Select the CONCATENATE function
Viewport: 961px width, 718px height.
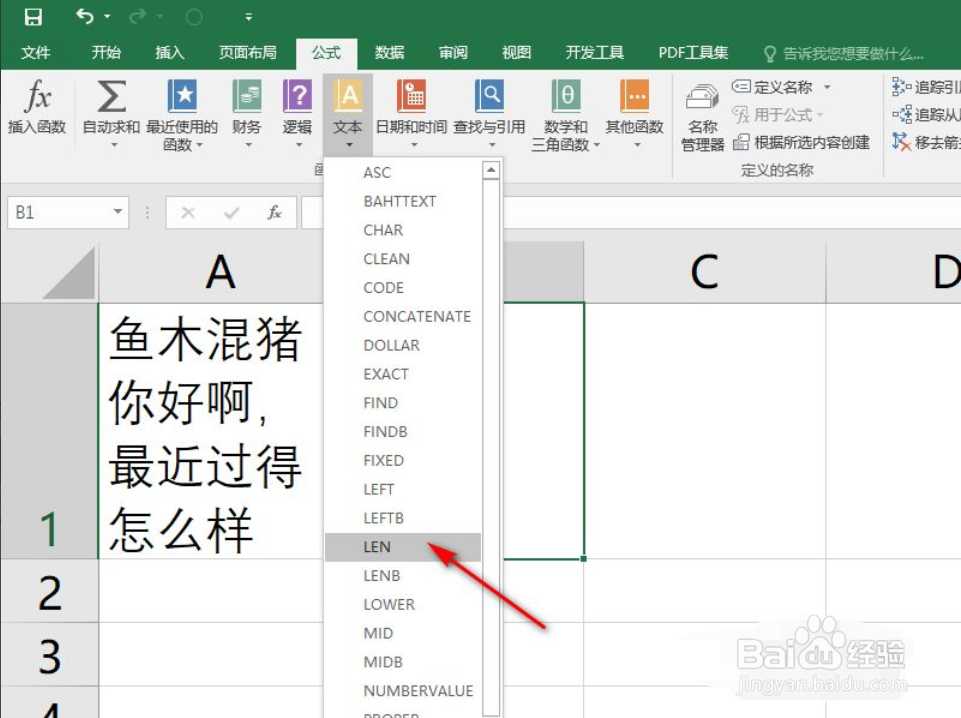tap(403, 317)
